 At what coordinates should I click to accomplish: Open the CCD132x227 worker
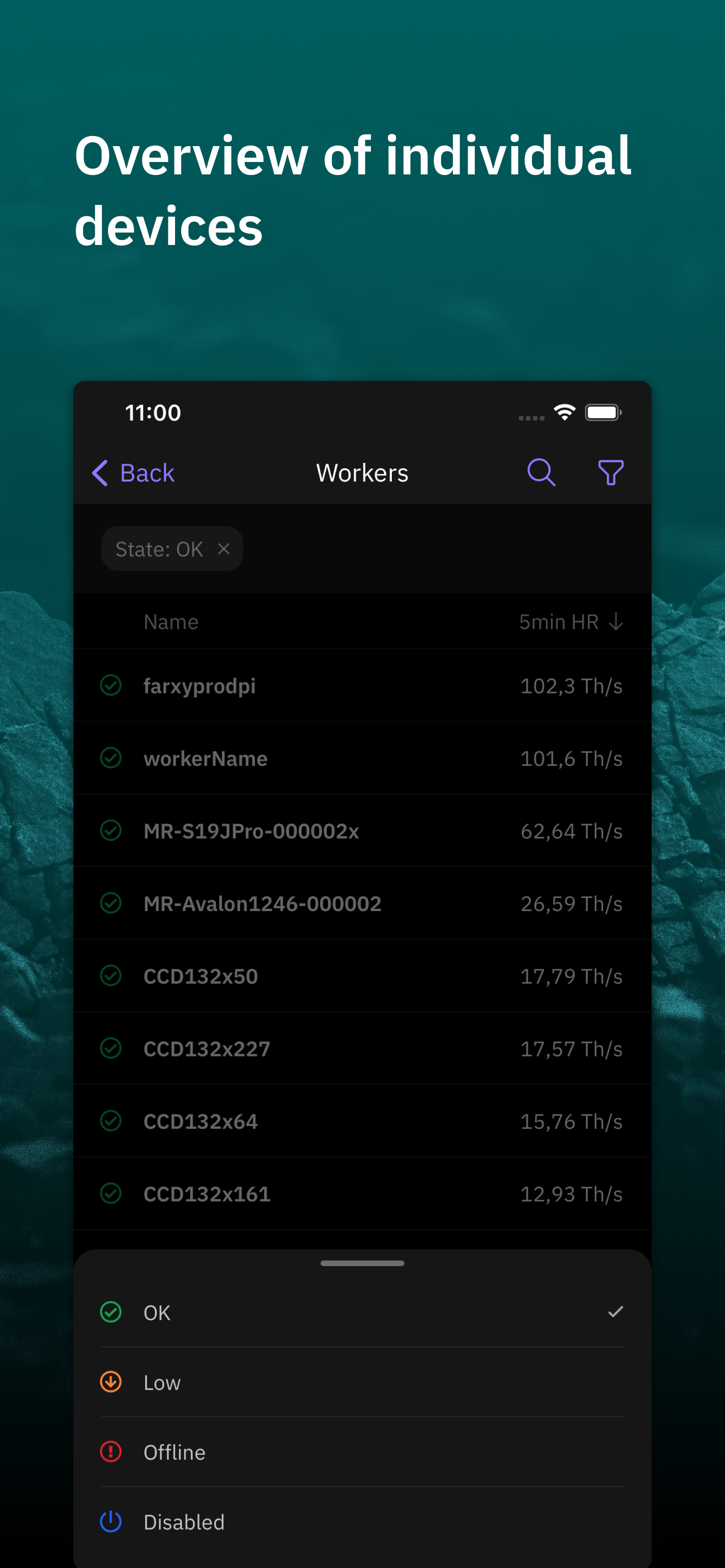362,1048
